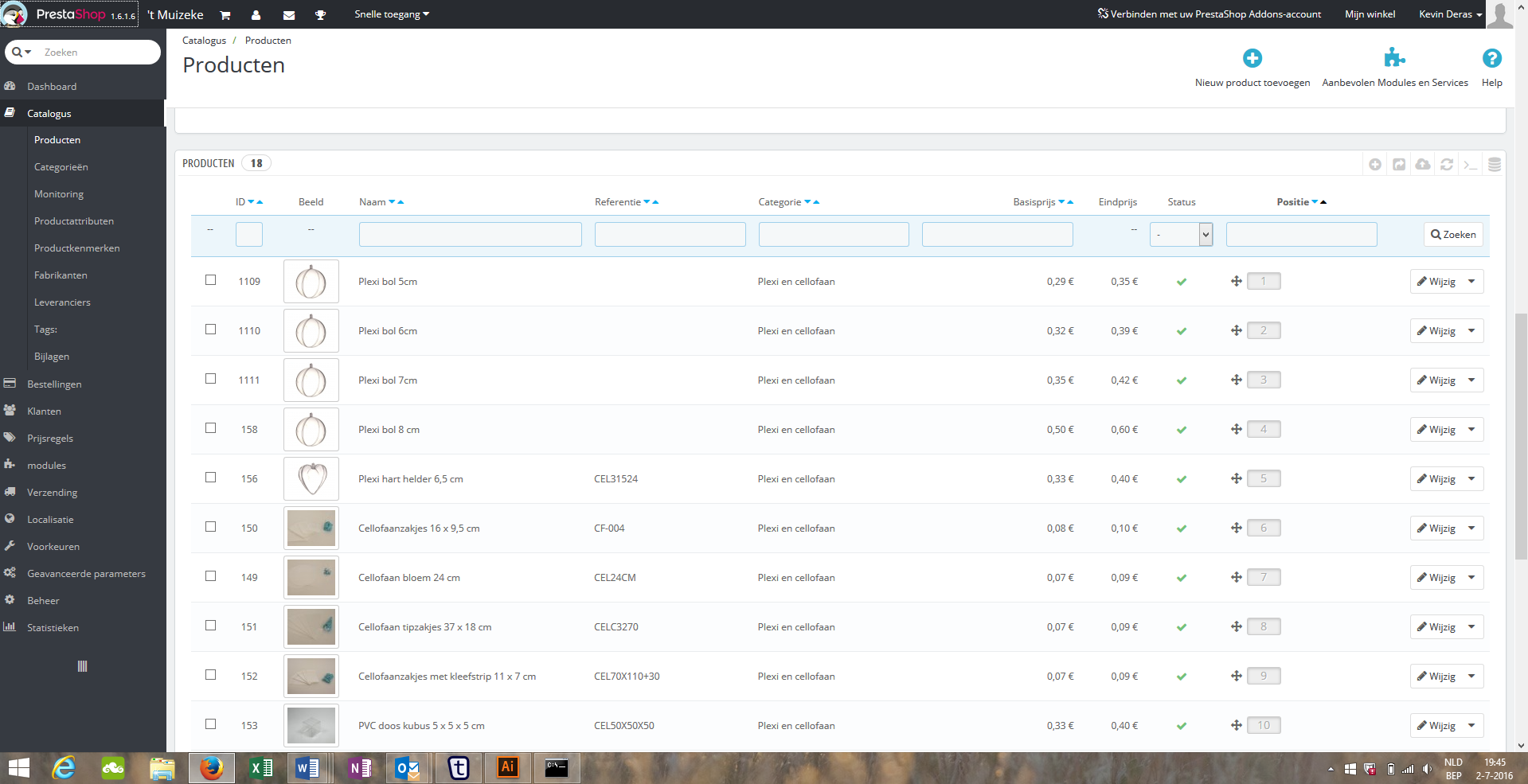This screenshot has width=1528, height=784.
Task: Expand actions dropdown for Cellofaanzakjes 16 x 9,5 cm
Action: [1471, 528]
